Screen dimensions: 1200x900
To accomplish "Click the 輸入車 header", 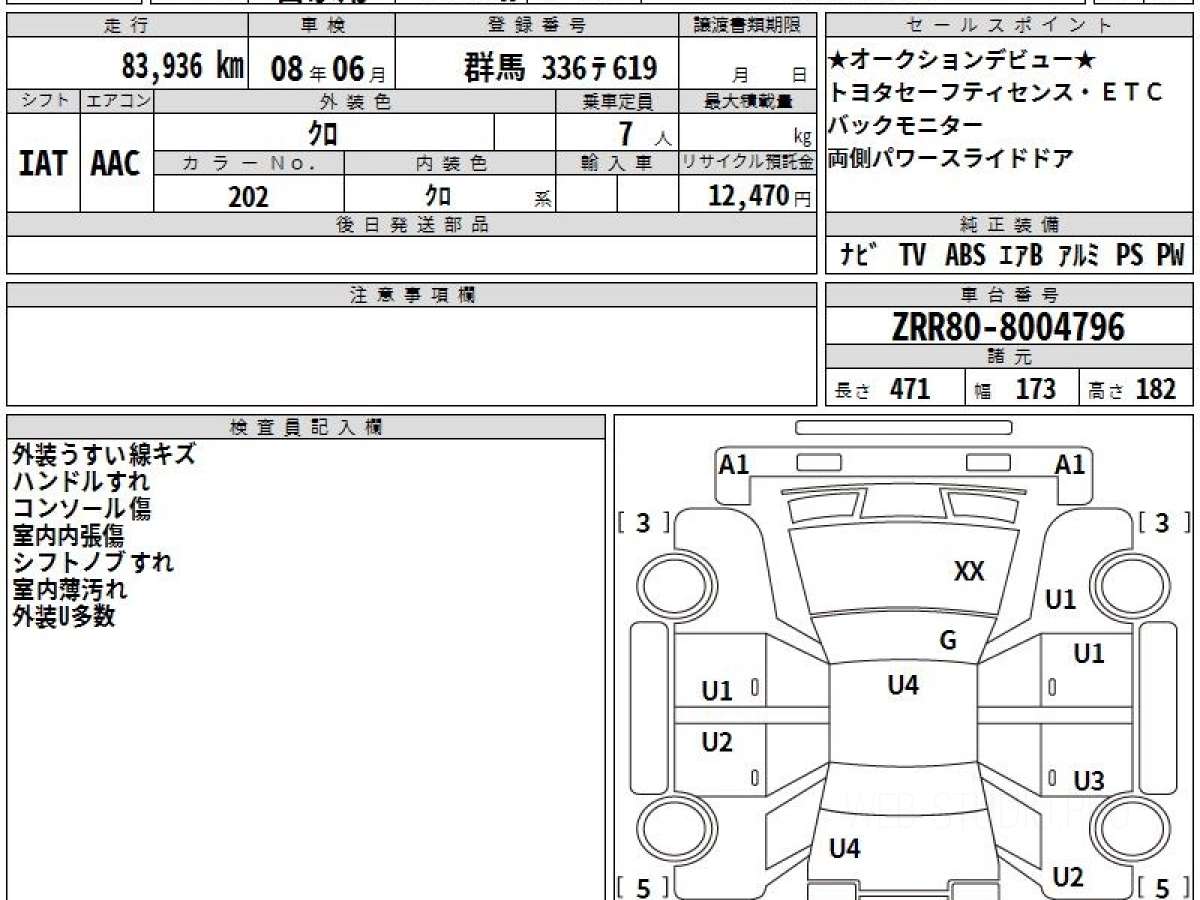I will pos(617,163).
